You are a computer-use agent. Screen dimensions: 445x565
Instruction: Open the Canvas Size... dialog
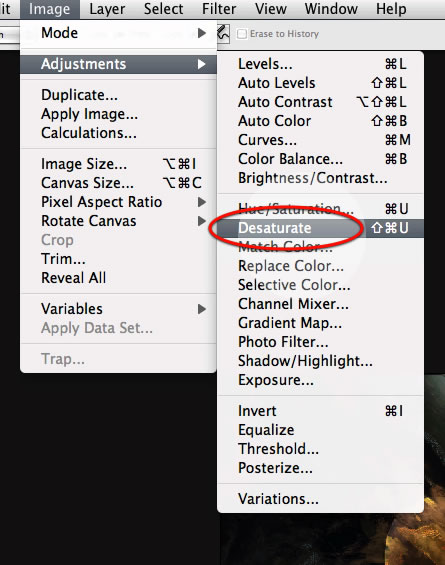[x=118, y=183]
